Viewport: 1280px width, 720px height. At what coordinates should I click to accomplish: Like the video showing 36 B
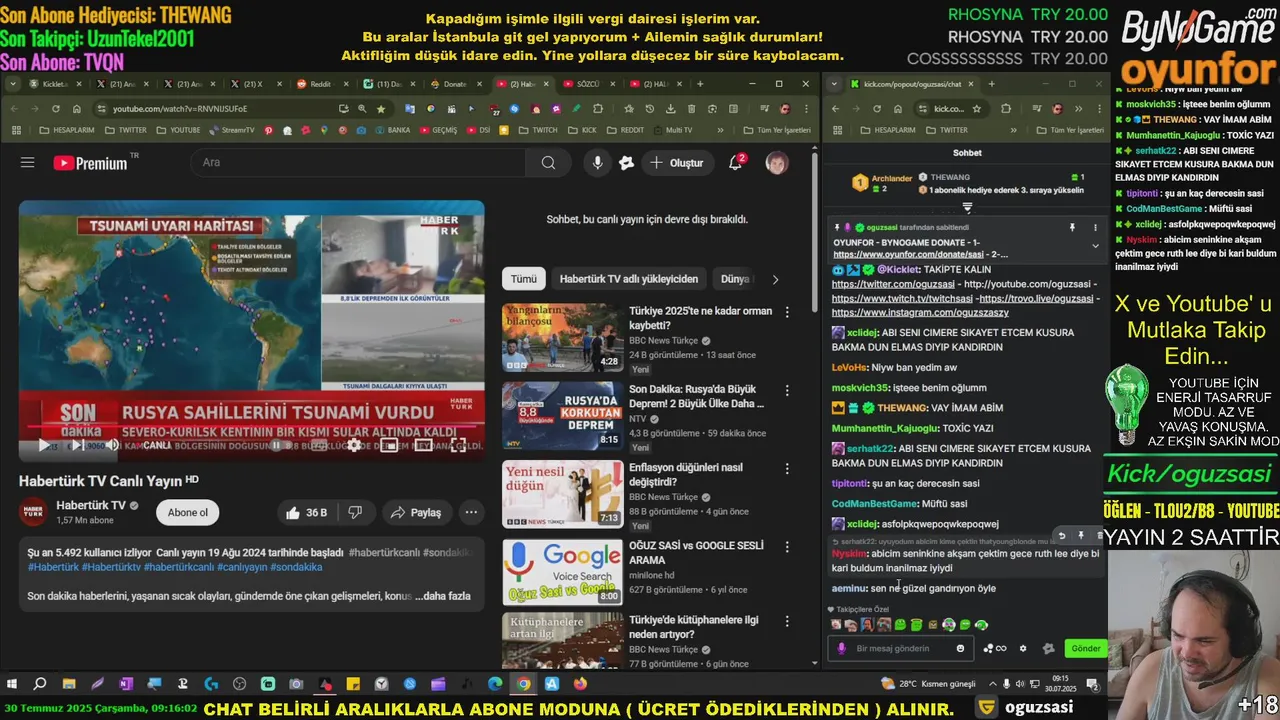pyautogui.click(x=306, y=512)
